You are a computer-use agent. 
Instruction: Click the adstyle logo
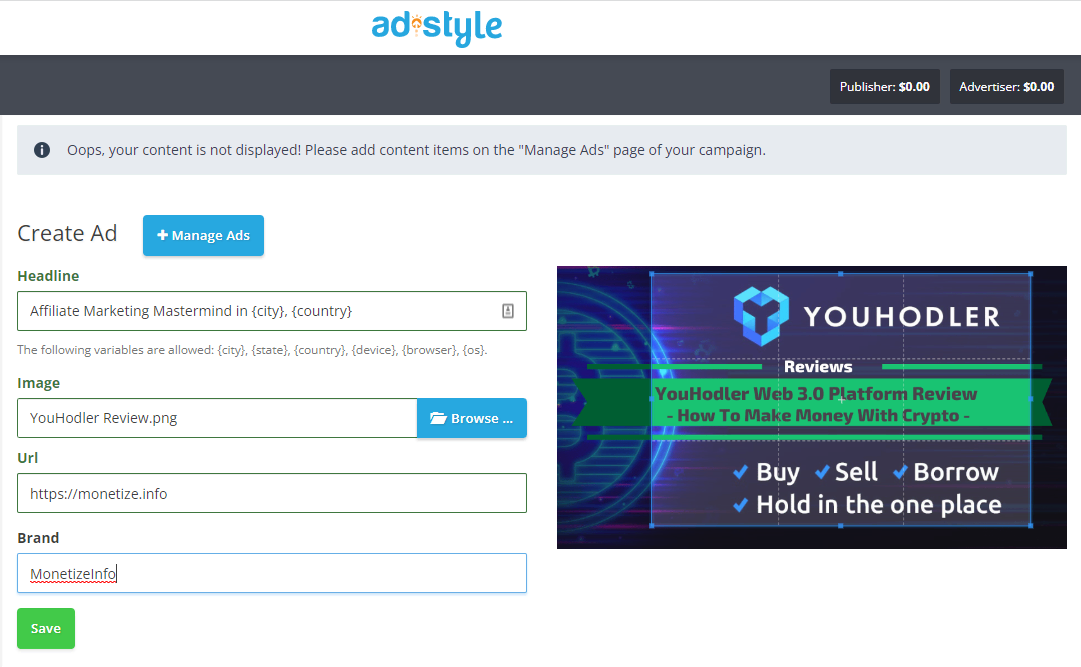point(436,28)
